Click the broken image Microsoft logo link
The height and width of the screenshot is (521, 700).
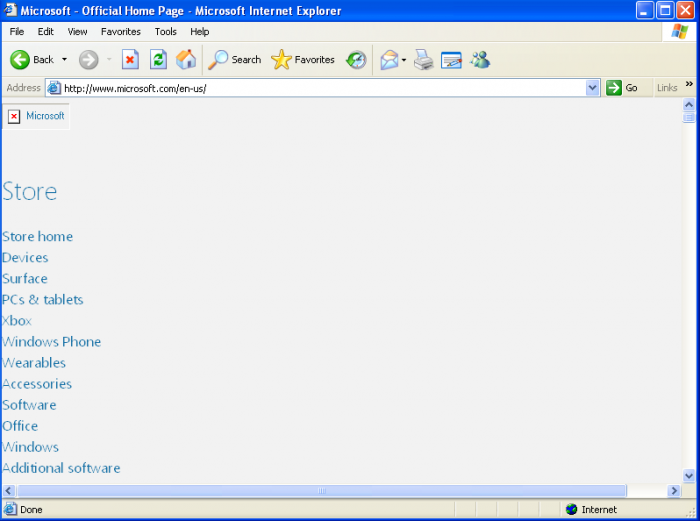click(36, 116)
